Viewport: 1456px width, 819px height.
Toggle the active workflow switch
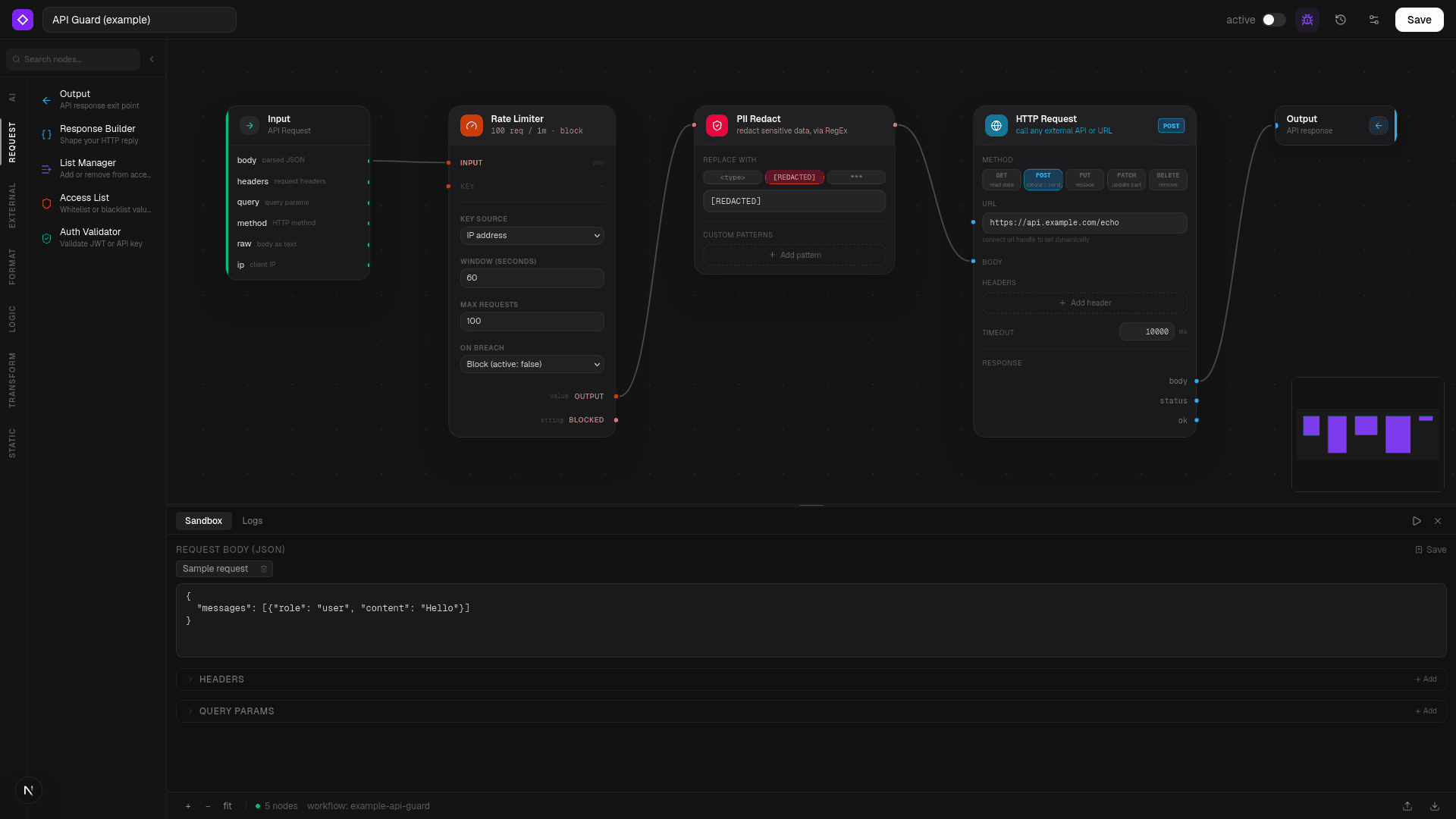pyautogui.click(x=1274, y=20)
